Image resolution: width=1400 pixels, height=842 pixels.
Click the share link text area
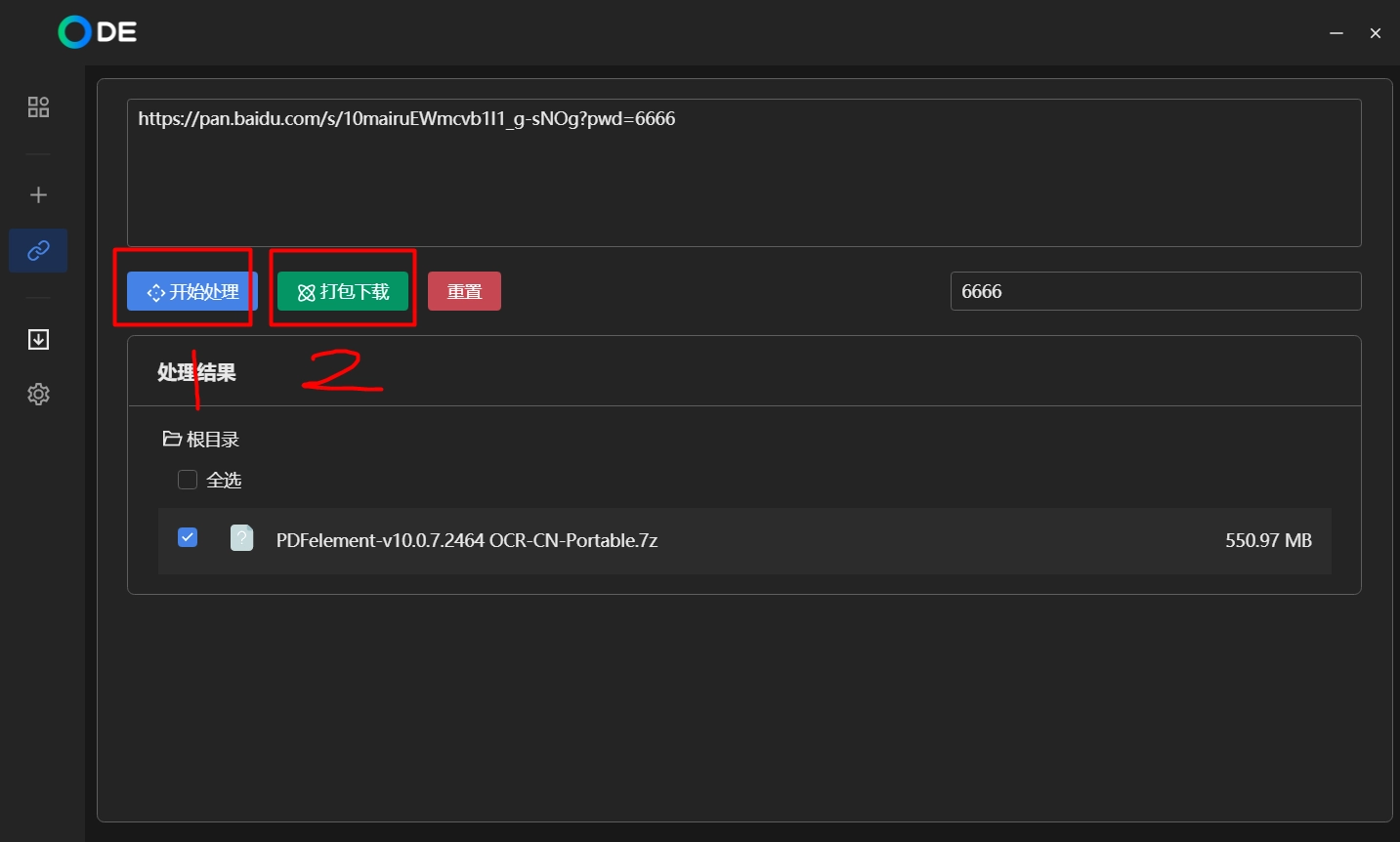(743, 173)
